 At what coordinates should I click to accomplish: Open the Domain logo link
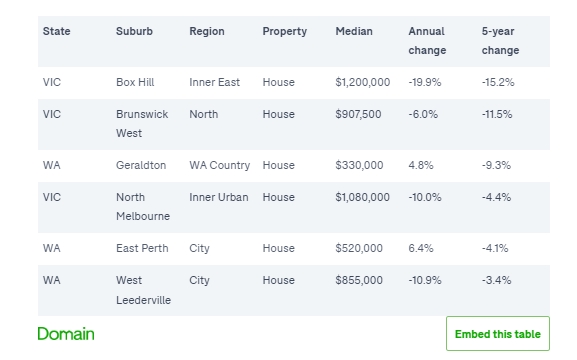coord(66,334)
